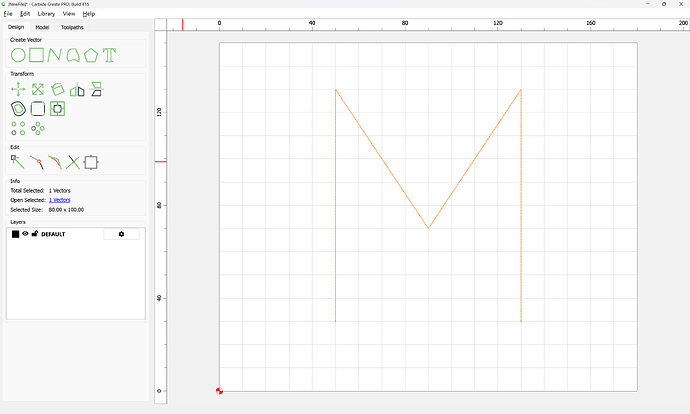Click the red origin marker on canvas
This screenshot has width=690, height=414.
[219, 391]
